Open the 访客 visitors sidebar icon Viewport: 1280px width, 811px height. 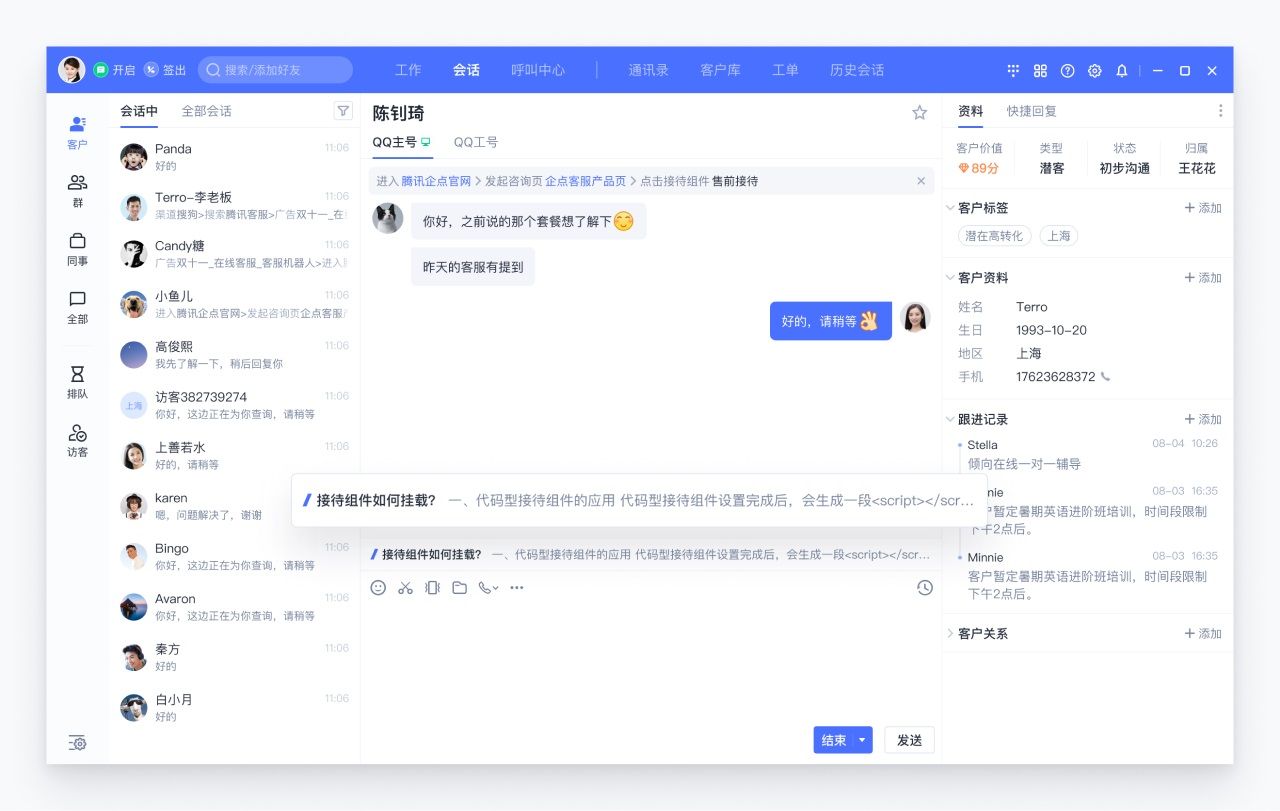click(x=77, y=440)
